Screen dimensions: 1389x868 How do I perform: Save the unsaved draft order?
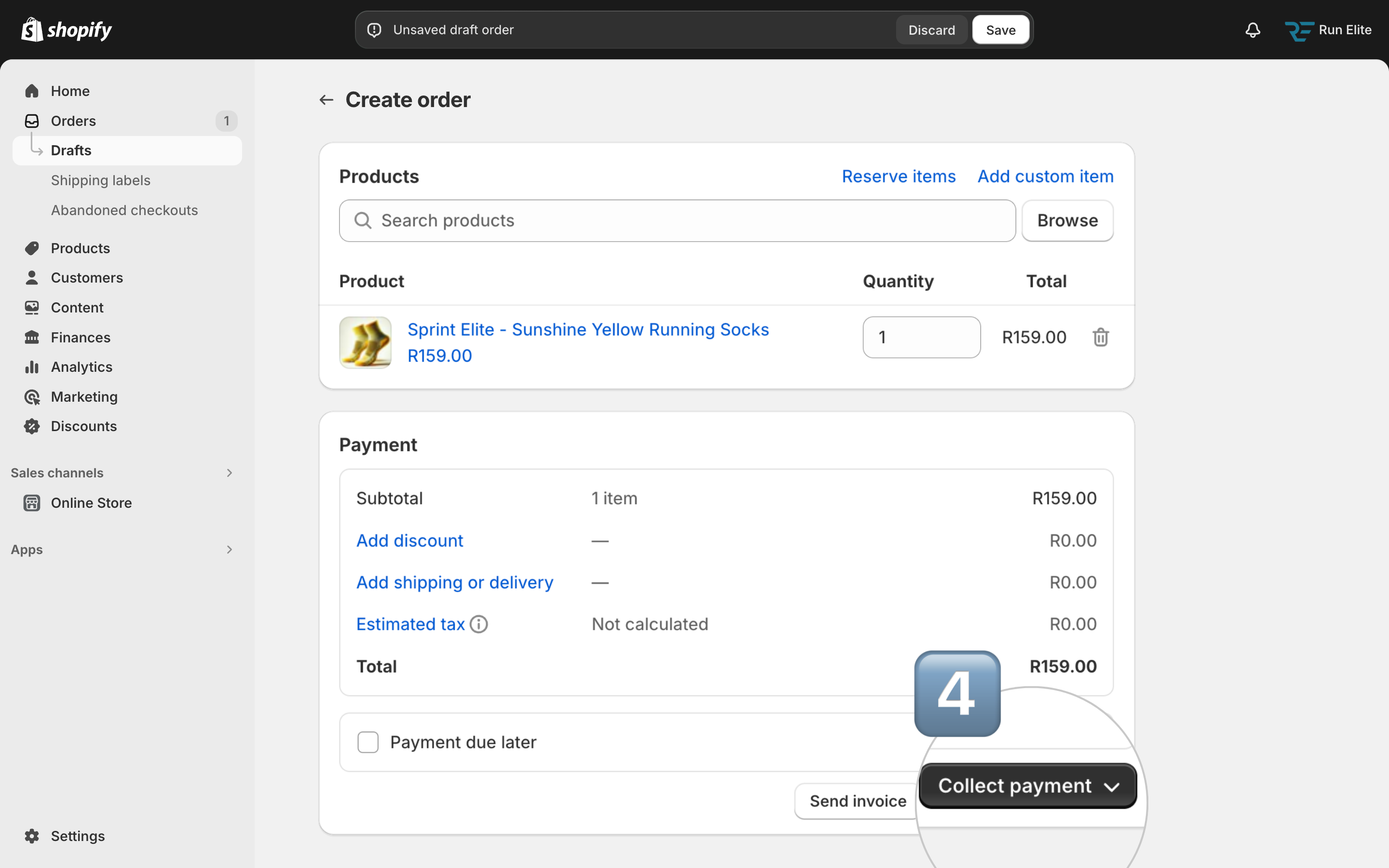(1000, 30)
